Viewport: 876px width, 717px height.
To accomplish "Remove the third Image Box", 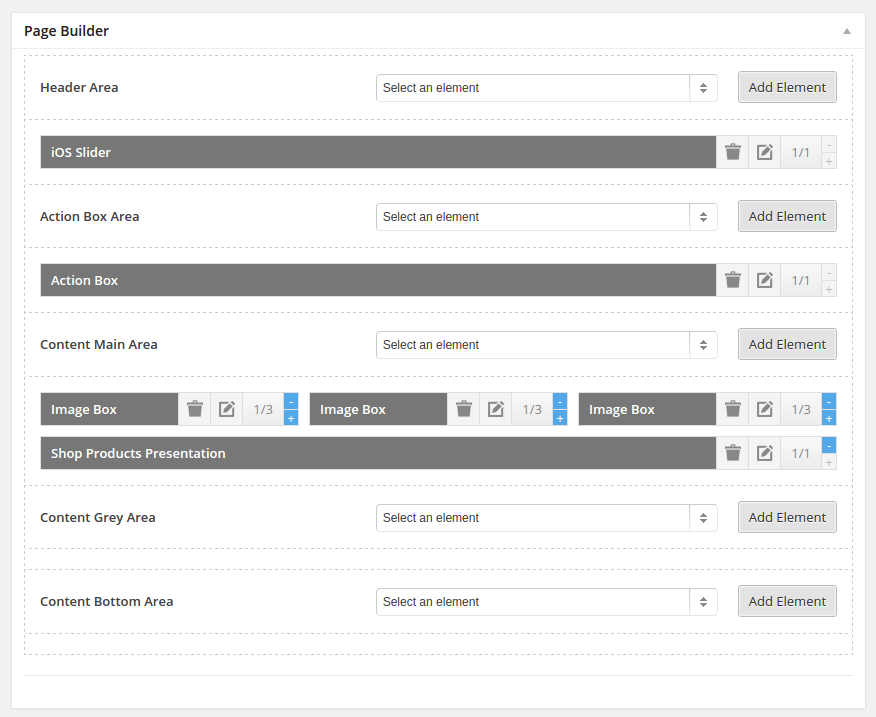I will [x=732, y=409].
